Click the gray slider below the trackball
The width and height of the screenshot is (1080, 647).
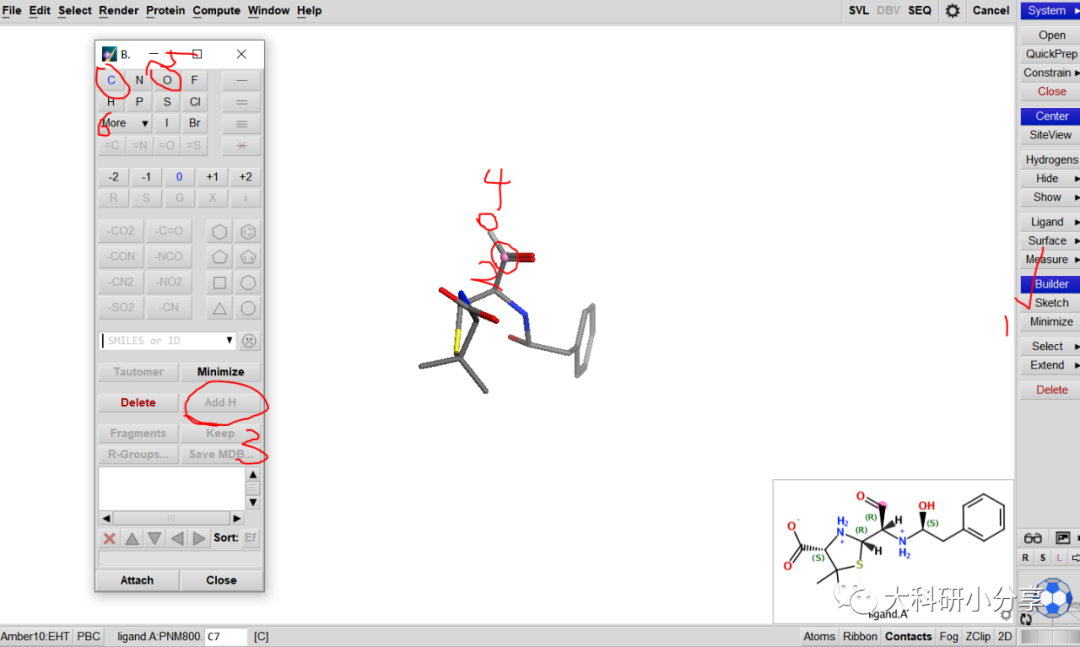pyautogui.click(x=1050, y=637)
